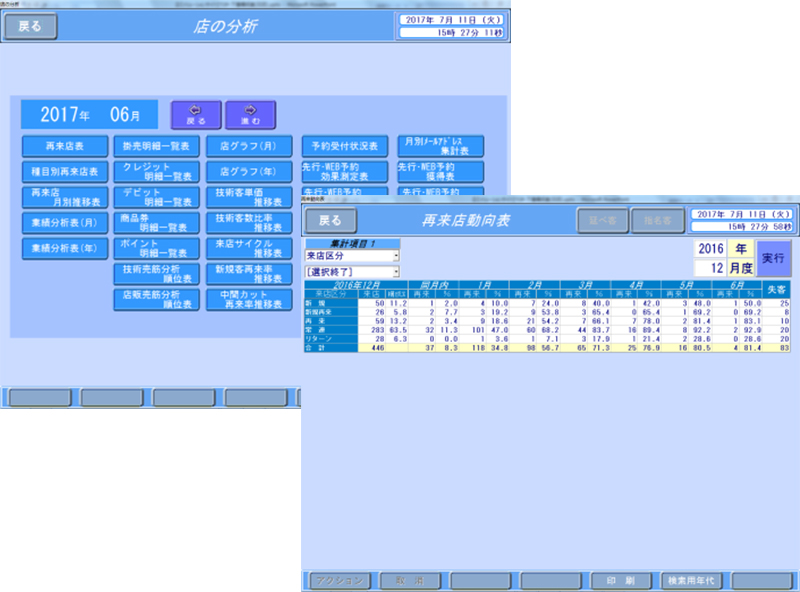The width and height of the screenshot is (800, 592).
Task: Open 再来店 月別推移表 report
Action: pyautogui.click(x=65, y=197)
